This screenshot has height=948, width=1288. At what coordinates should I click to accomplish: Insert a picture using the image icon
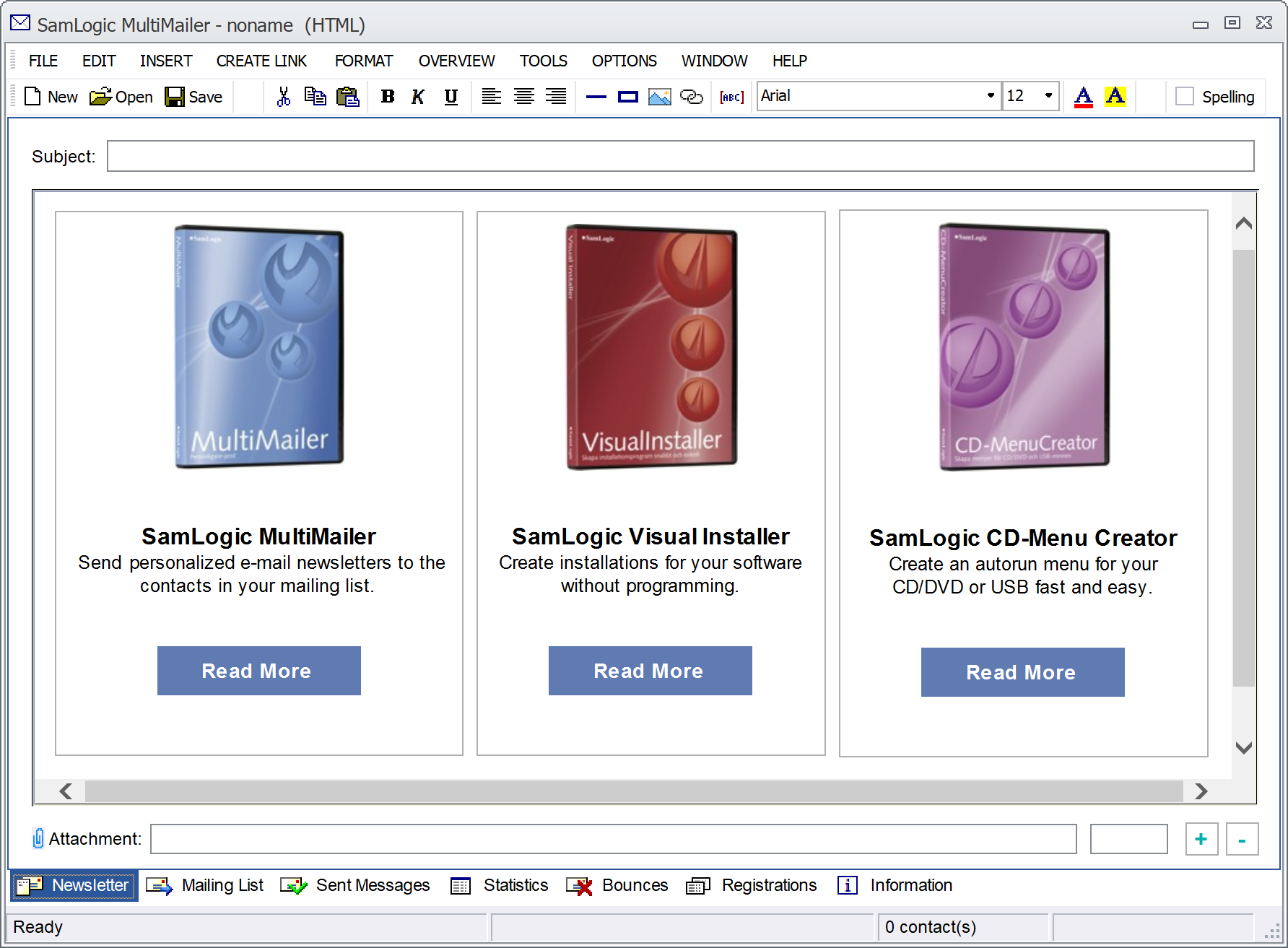[660, 97]
